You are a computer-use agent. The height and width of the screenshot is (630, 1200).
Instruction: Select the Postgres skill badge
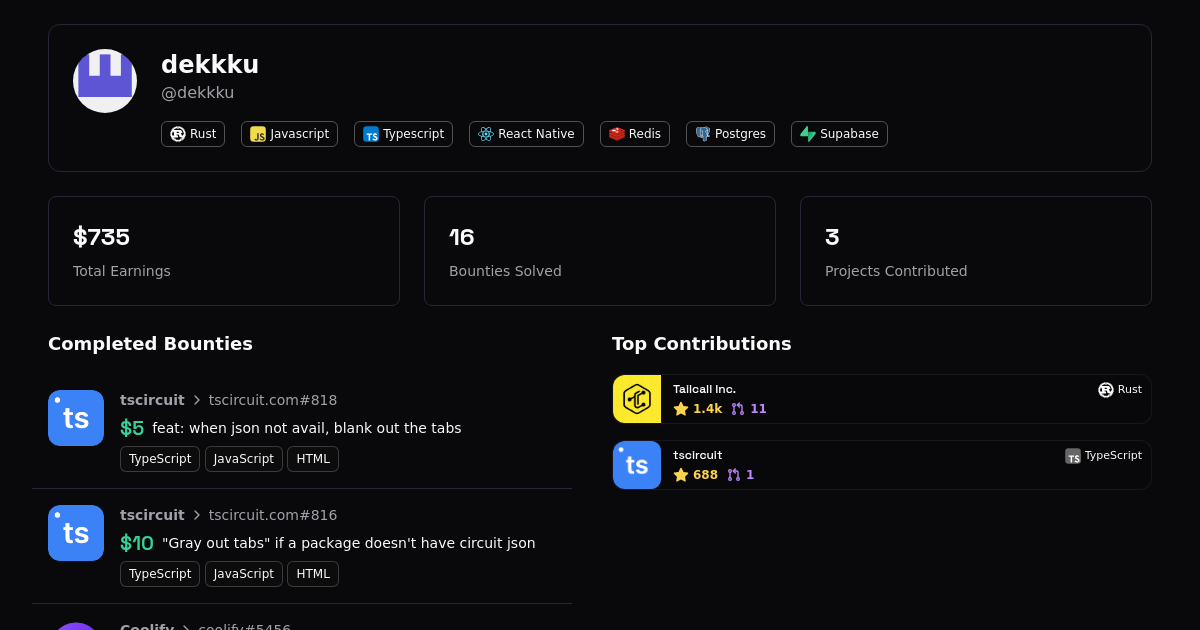click(730, 134)
